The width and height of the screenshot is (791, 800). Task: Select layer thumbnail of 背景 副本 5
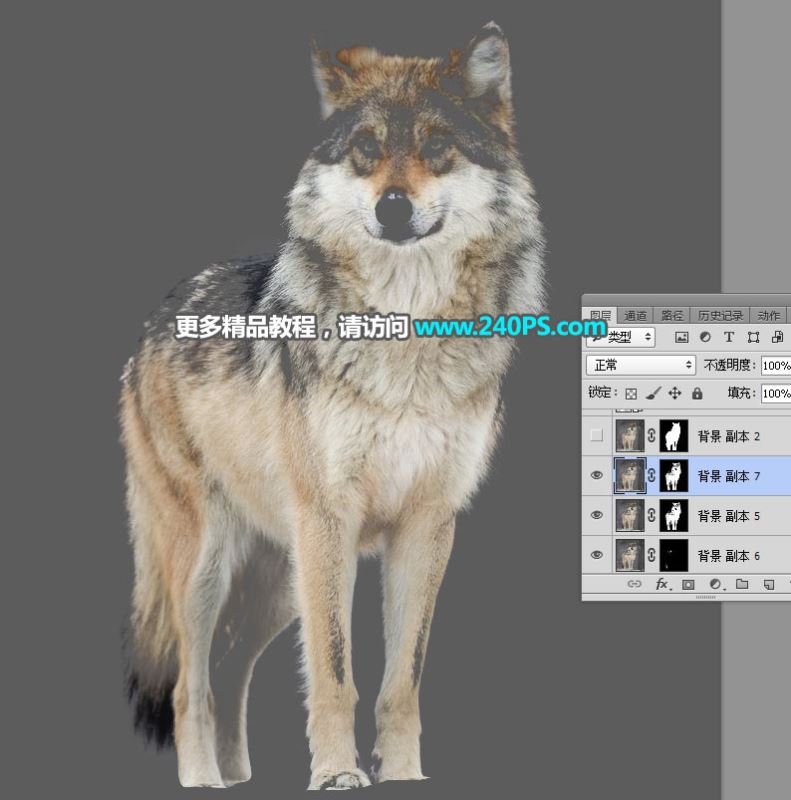630,515
